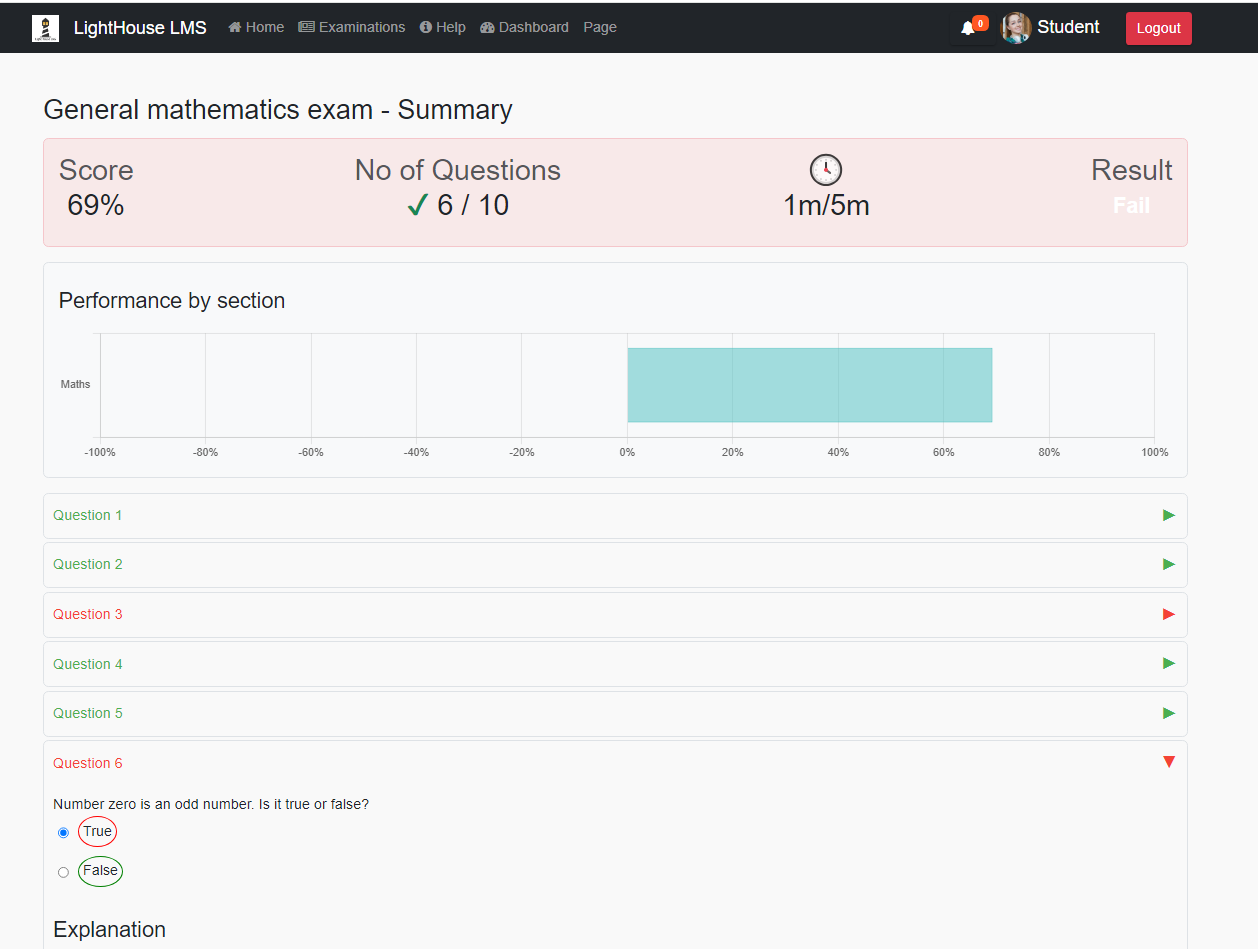Expand Question 1 using its green arrow
The height and width of the screenshot is (949, 1258).
point(1169,515)
